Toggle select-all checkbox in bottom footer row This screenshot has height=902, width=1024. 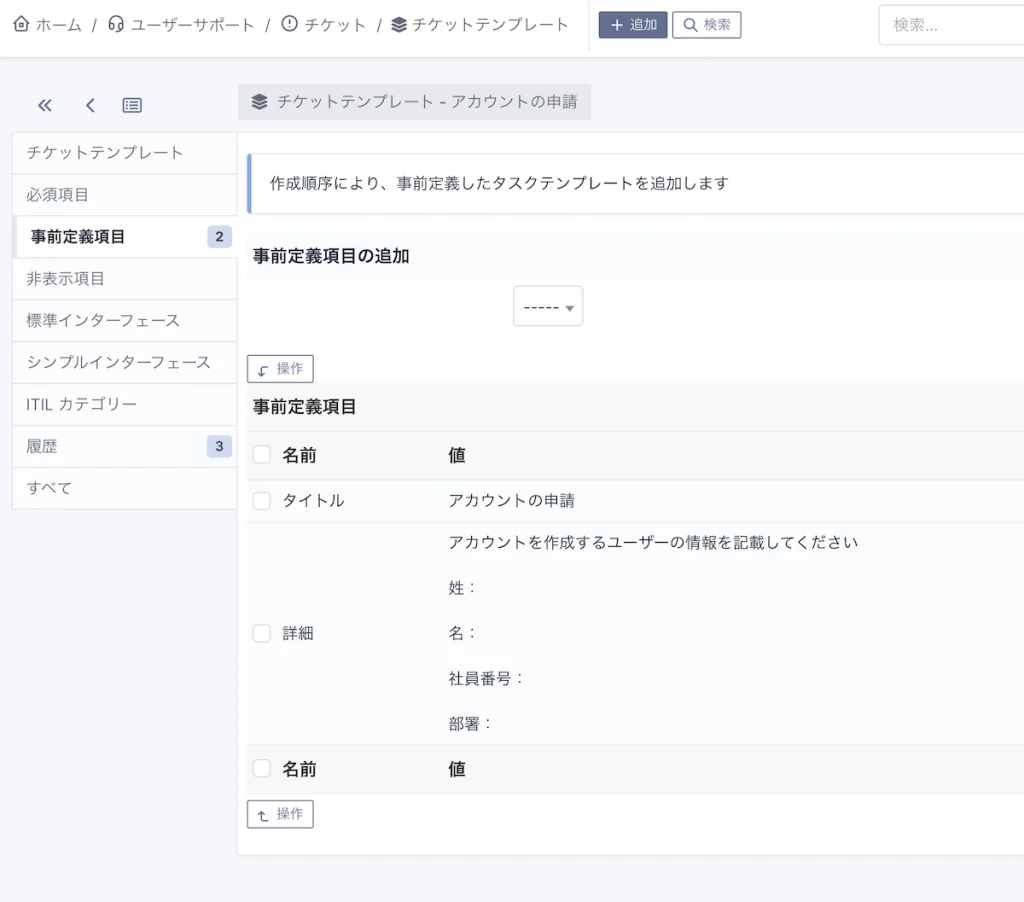(x=262, y=769)
